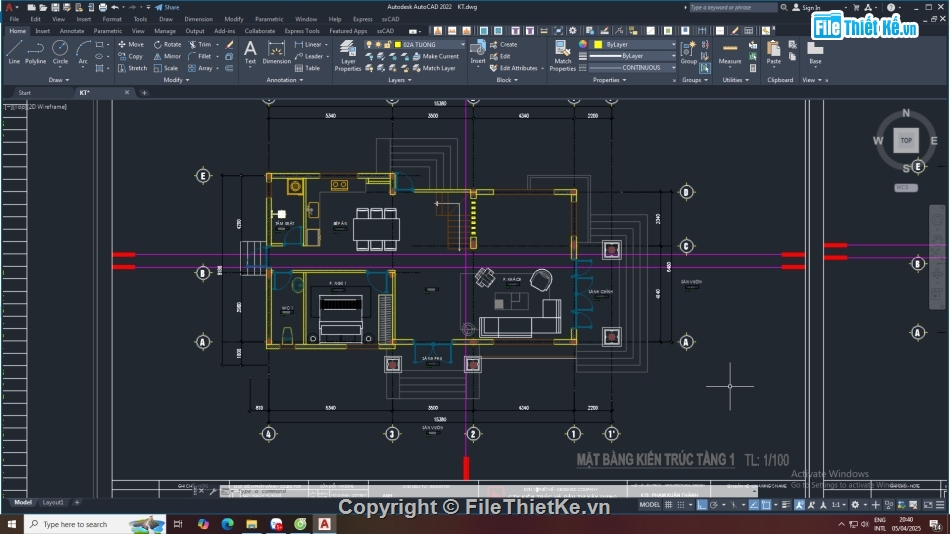Click the Move command
950x534 pixels.
(131, 44)
